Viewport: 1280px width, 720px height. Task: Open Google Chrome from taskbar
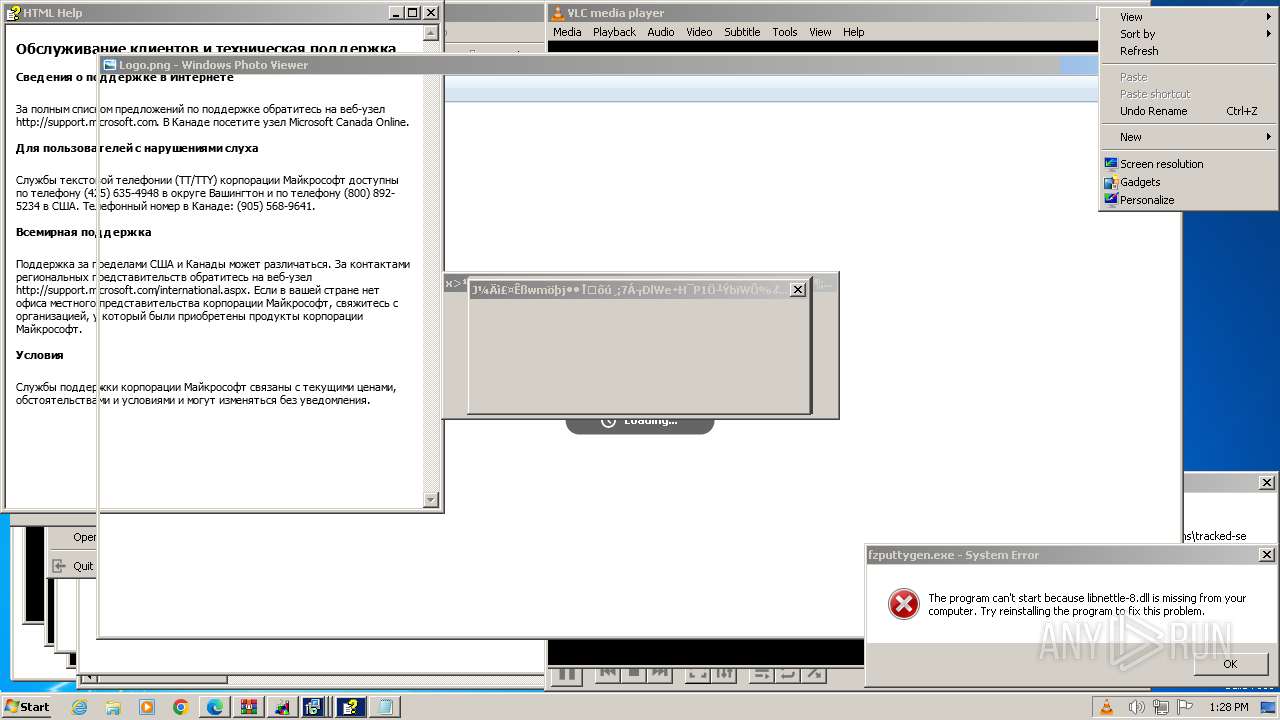coord(181,707)
